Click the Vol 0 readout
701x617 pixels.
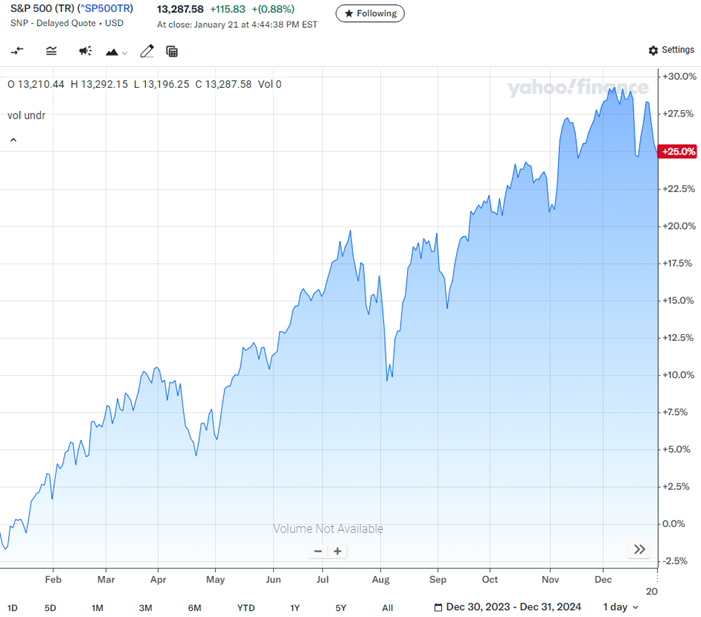point(270,84)
